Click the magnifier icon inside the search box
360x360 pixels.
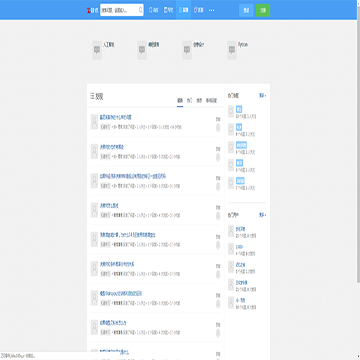point(140,10)
